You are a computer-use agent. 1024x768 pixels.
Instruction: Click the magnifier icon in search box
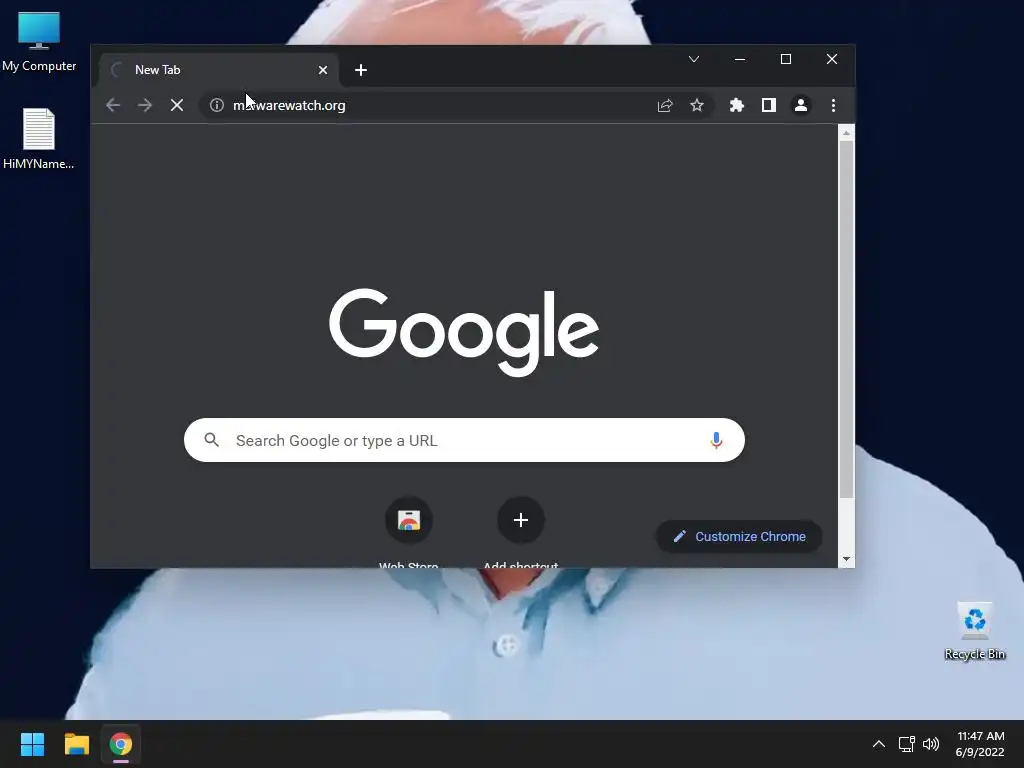click(x=212, y=440)
